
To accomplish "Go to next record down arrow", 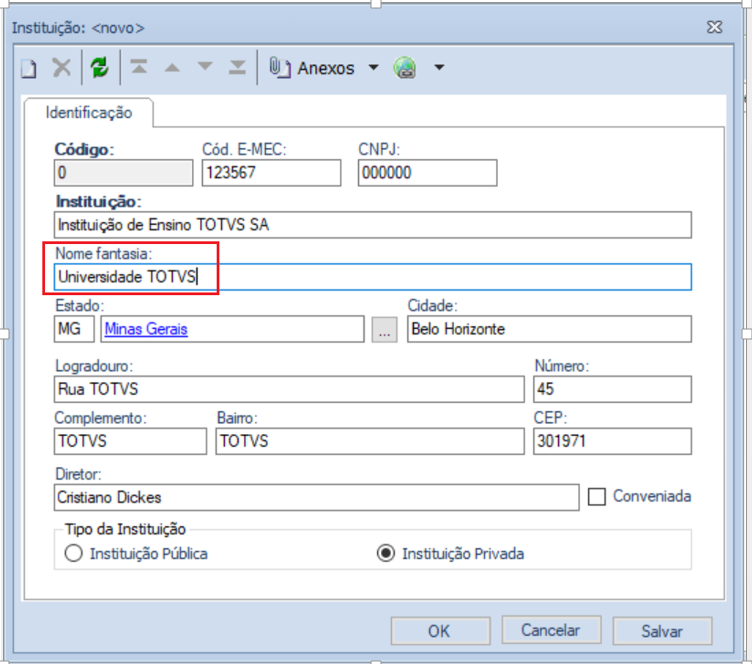I will (205, 66).
